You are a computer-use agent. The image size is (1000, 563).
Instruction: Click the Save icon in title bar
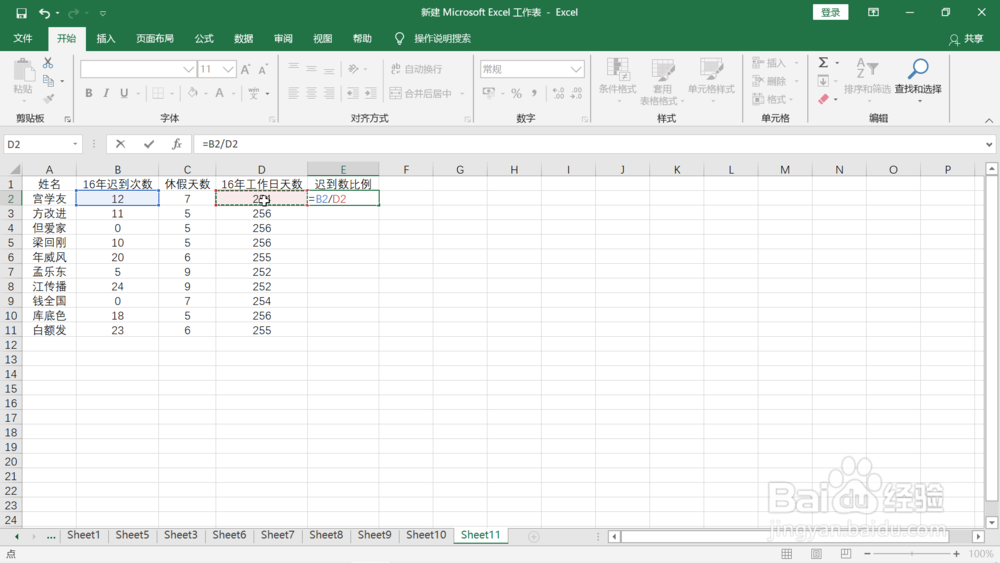point(21,13)
